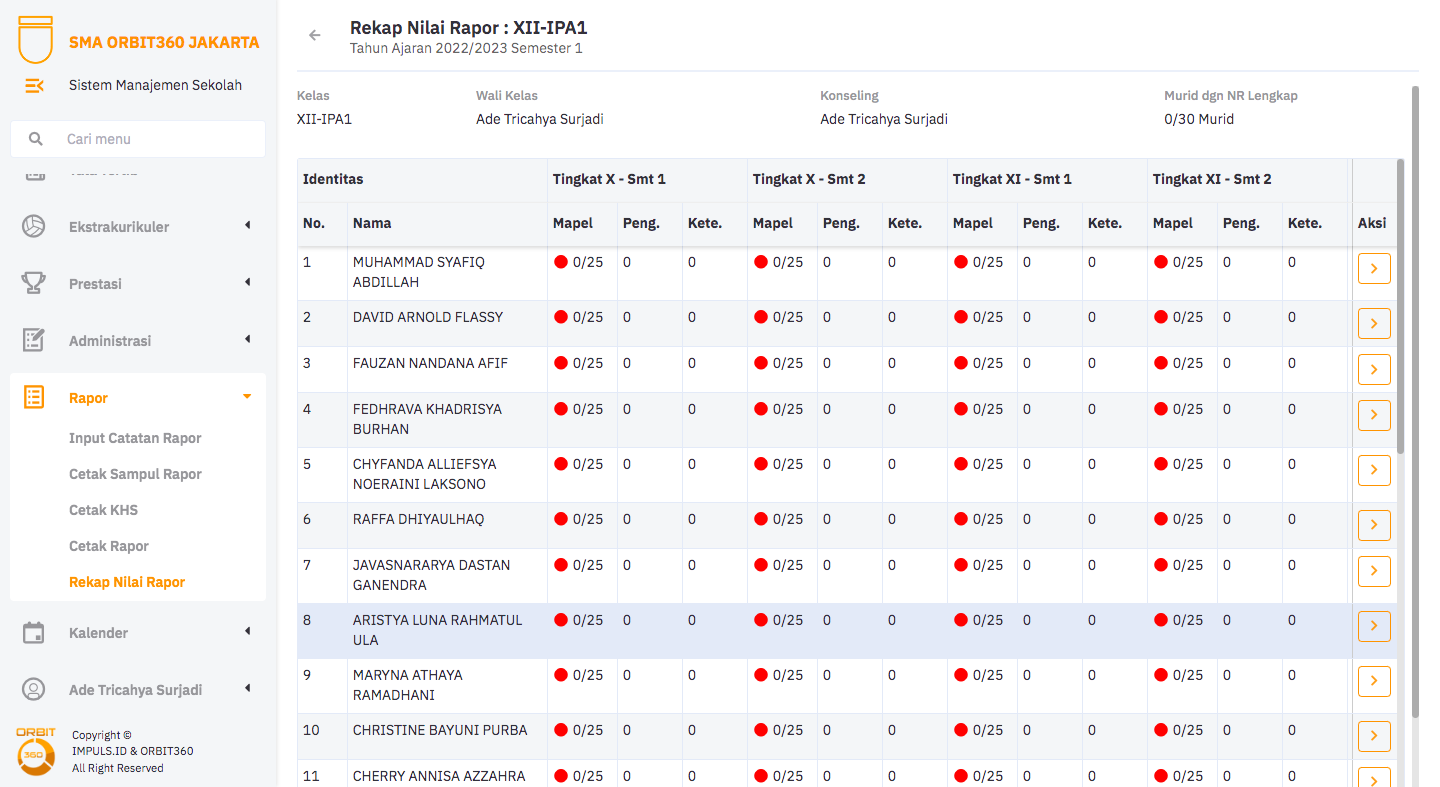Viewport: 1440px width, 787px height.
Task: Select Input Catatan Rapor from sidebar
Action: pos(135,438)
